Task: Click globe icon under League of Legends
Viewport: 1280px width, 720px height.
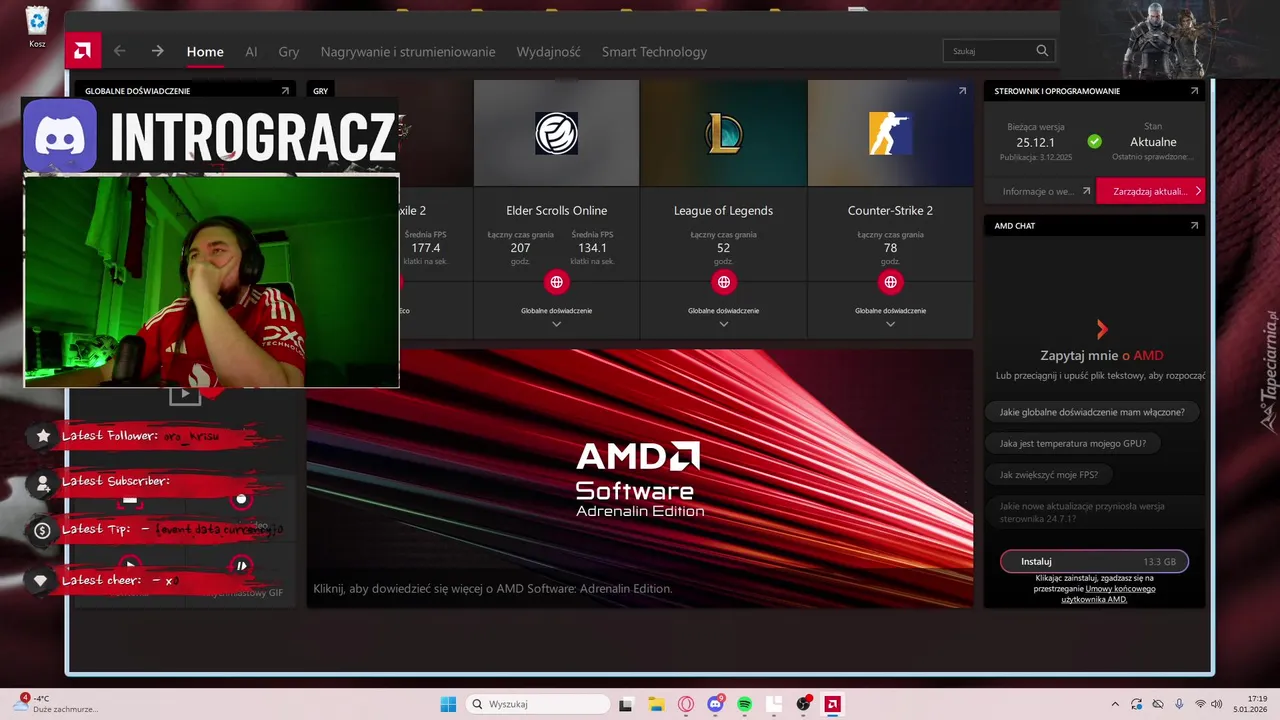Action: click(x=723, y=282)
